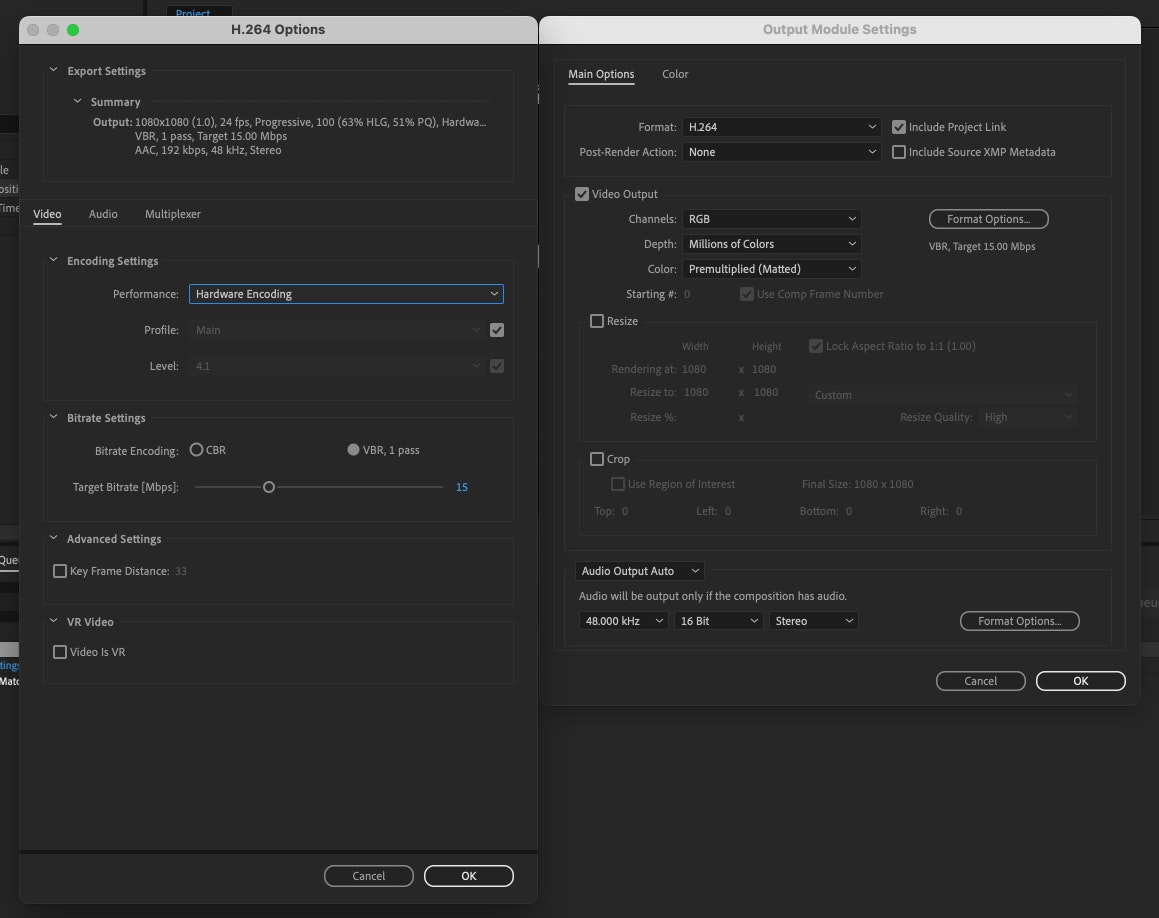Image resolution: width=1159 pixels, height=918 pixels.
Task: Switch to the Audio tab
Action: [103, 214]
